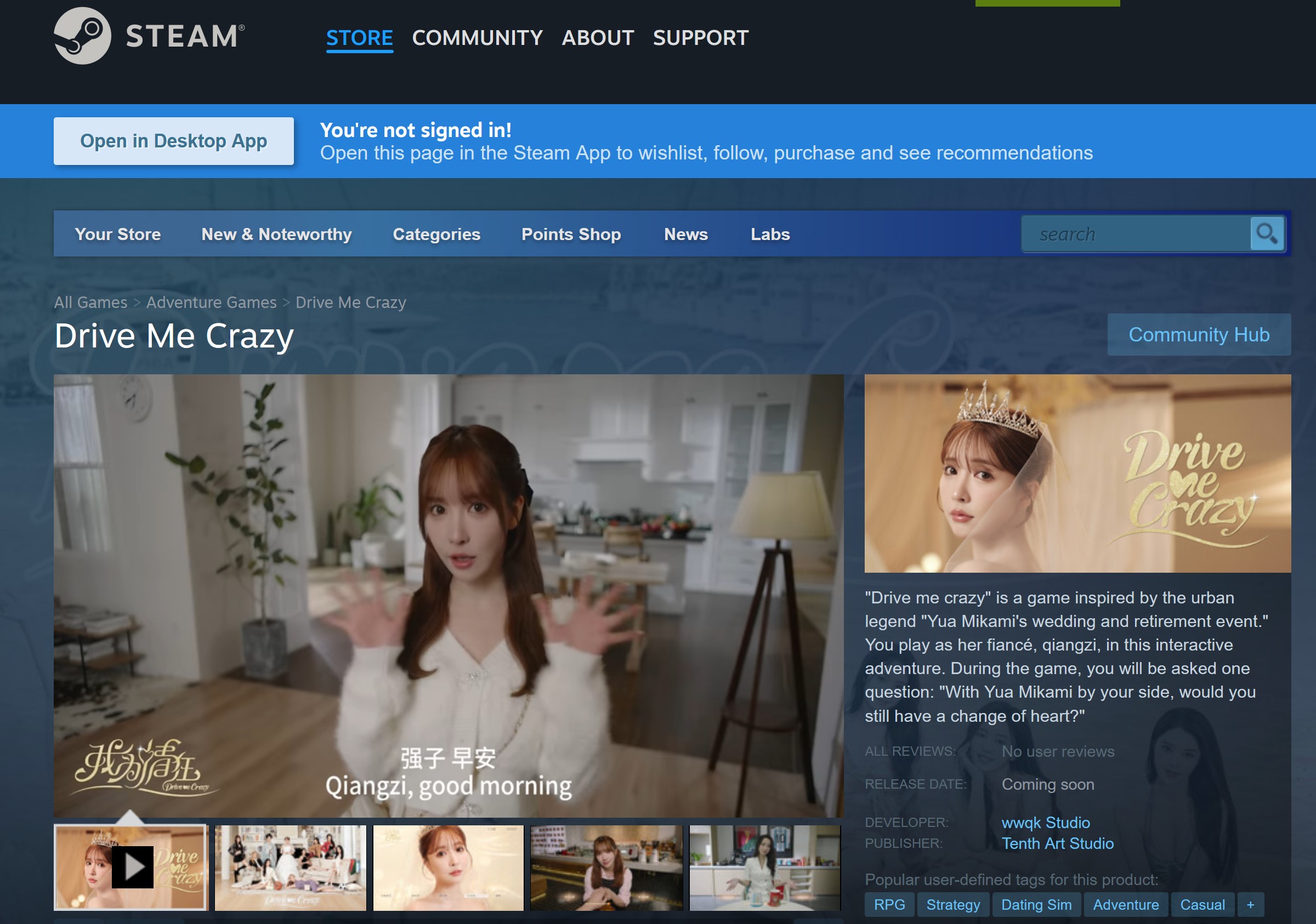
Task: Go to All Games breadcrumb
Action: coord(90,302)
